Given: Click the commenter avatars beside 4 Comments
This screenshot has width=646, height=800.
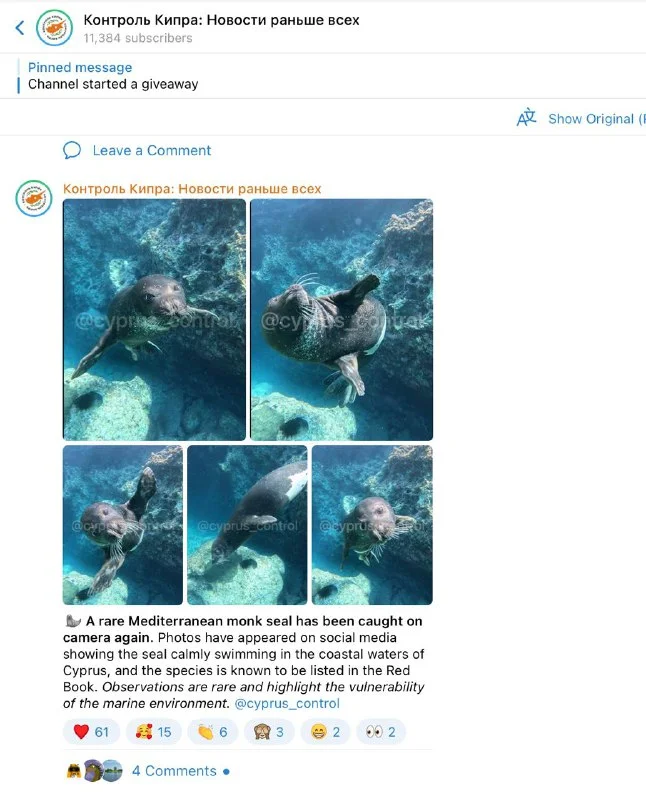Looking at the screenshot, I should (x=95, y=770).
